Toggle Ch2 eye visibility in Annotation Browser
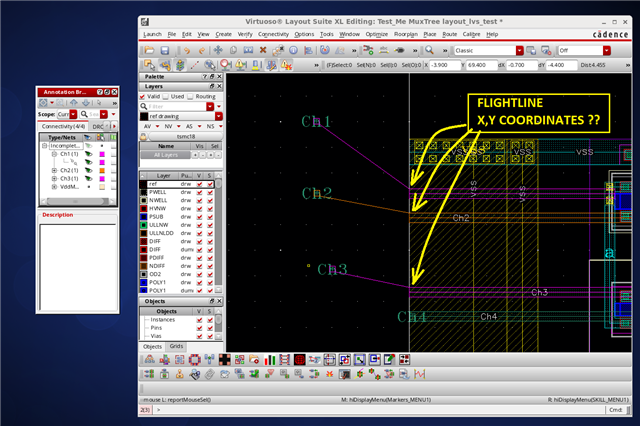The image size is (640, 426). [88, 171]
